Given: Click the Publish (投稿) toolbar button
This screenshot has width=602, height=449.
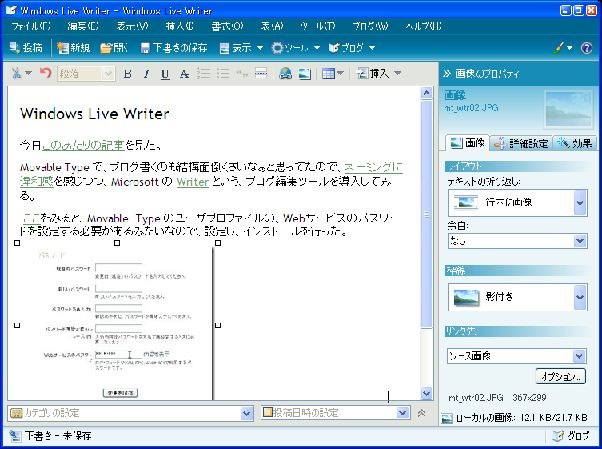Looking at the screenshot, I should point(26,47).
